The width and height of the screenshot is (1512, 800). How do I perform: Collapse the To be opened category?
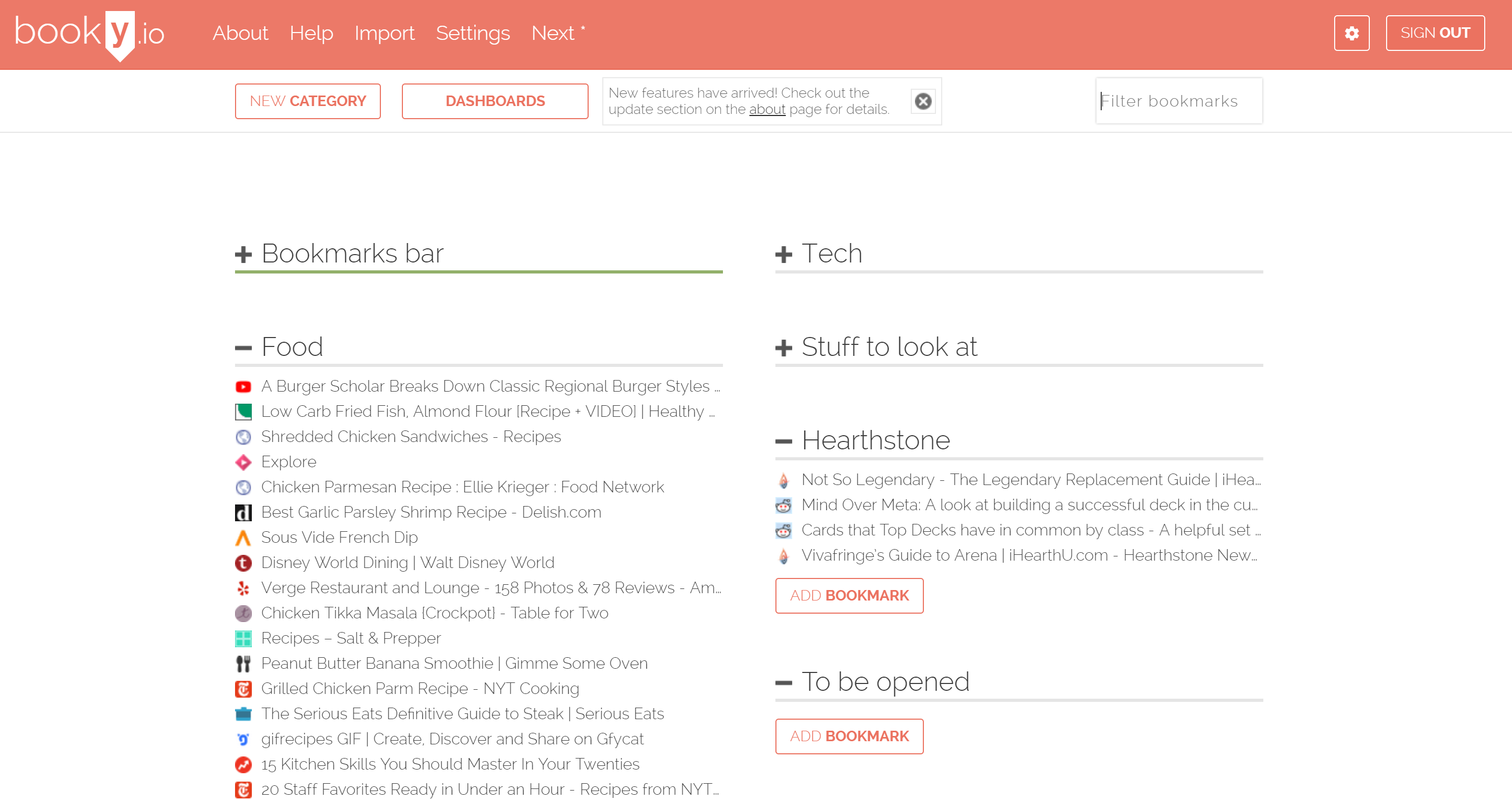click(x=784, y=682)
